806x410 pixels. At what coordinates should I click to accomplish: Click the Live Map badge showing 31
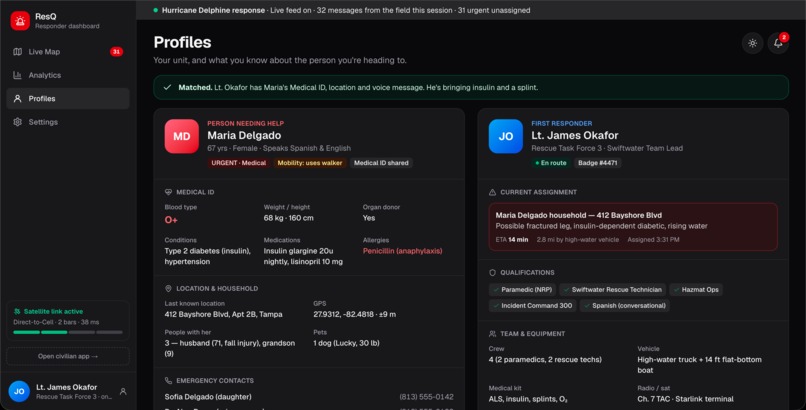116,52
